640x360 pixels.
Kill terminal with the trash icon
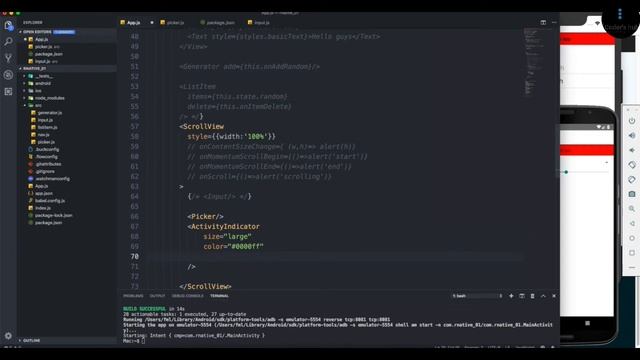532,296
